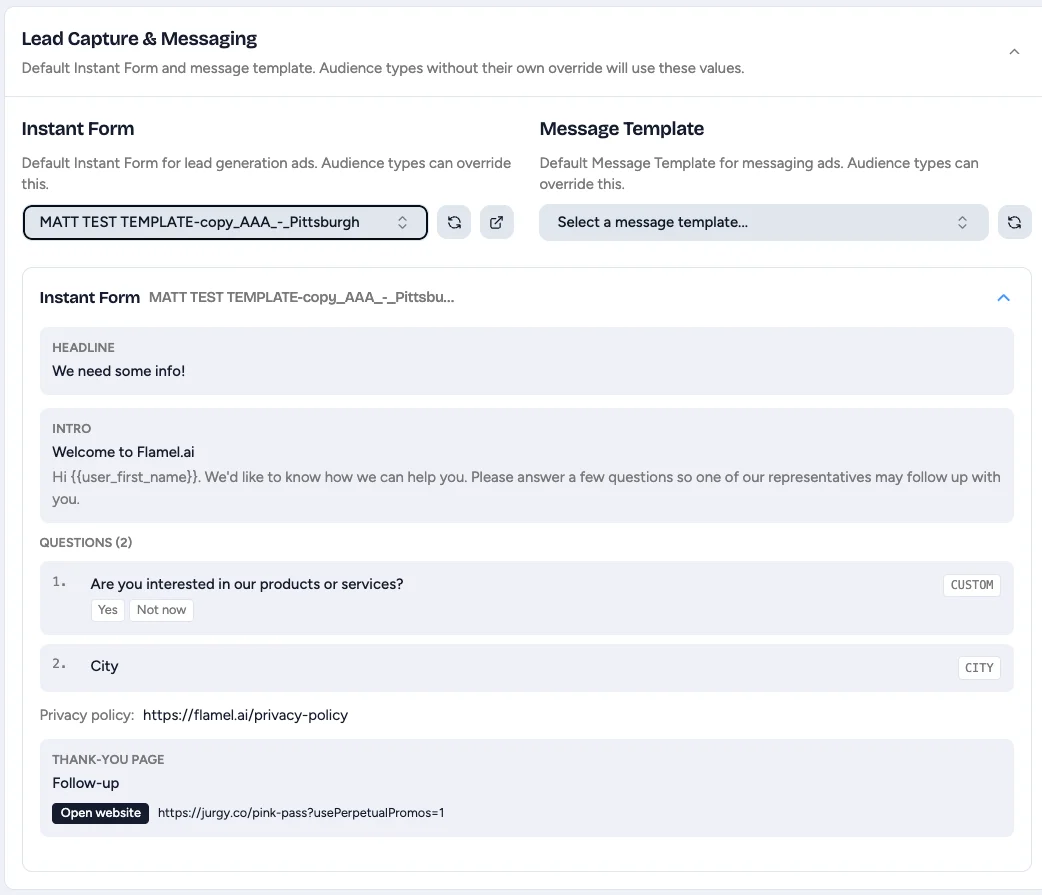Click the 'Message Template' heading
1042x895 pixels.
(621, 128)
